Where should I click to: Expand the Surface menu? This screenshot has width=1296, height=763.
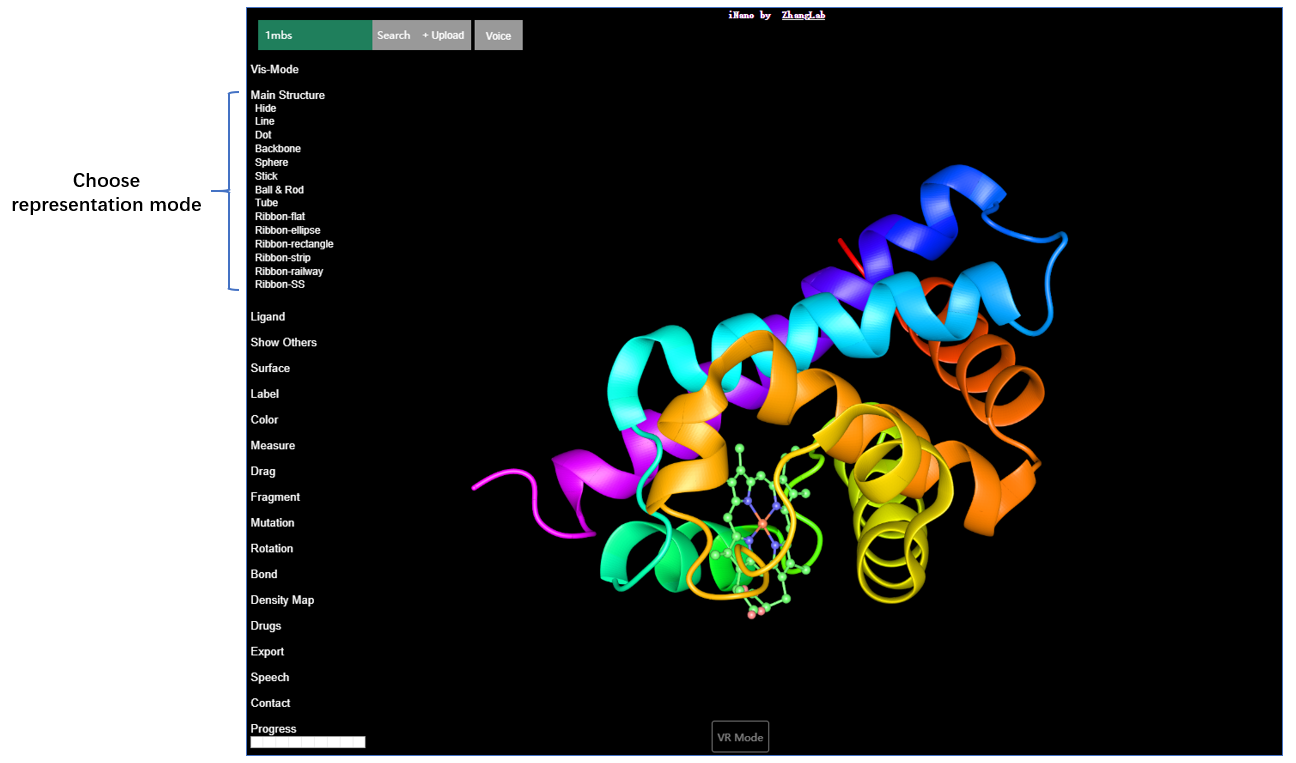point(270,368)
